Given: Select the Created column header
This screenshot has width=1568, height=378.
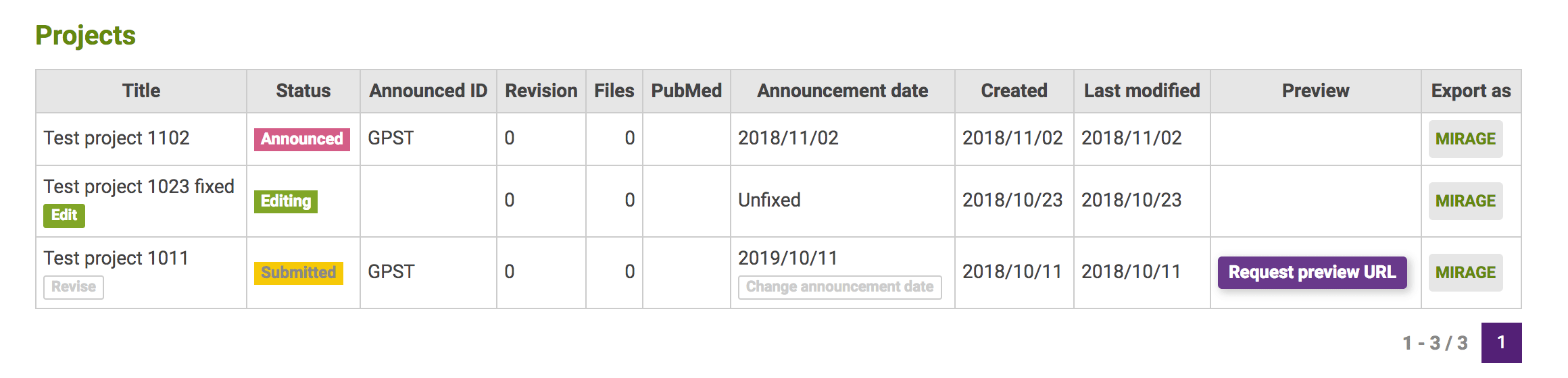Looking at the screenshot, I should point(1014,91).
